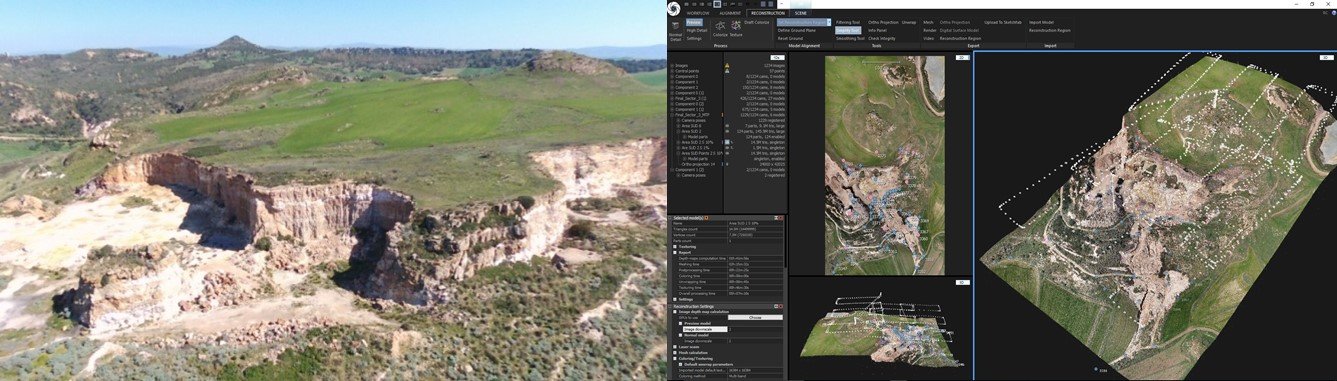Image resolution: width=1337 pixels, height=381 pixels.
Task: Expand the Final_Sector_3_MTP component
Action: pos(672,115)
